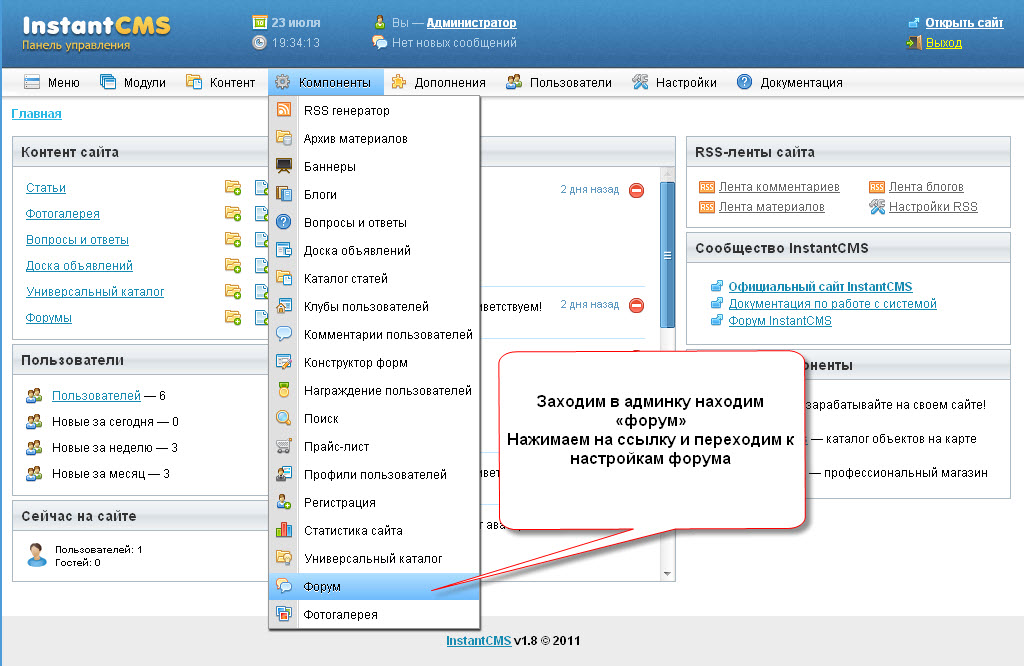Click the add-folder icon in the Форумы row
The width and height of the screenshot is (1024, 666).
click(233, 317)
